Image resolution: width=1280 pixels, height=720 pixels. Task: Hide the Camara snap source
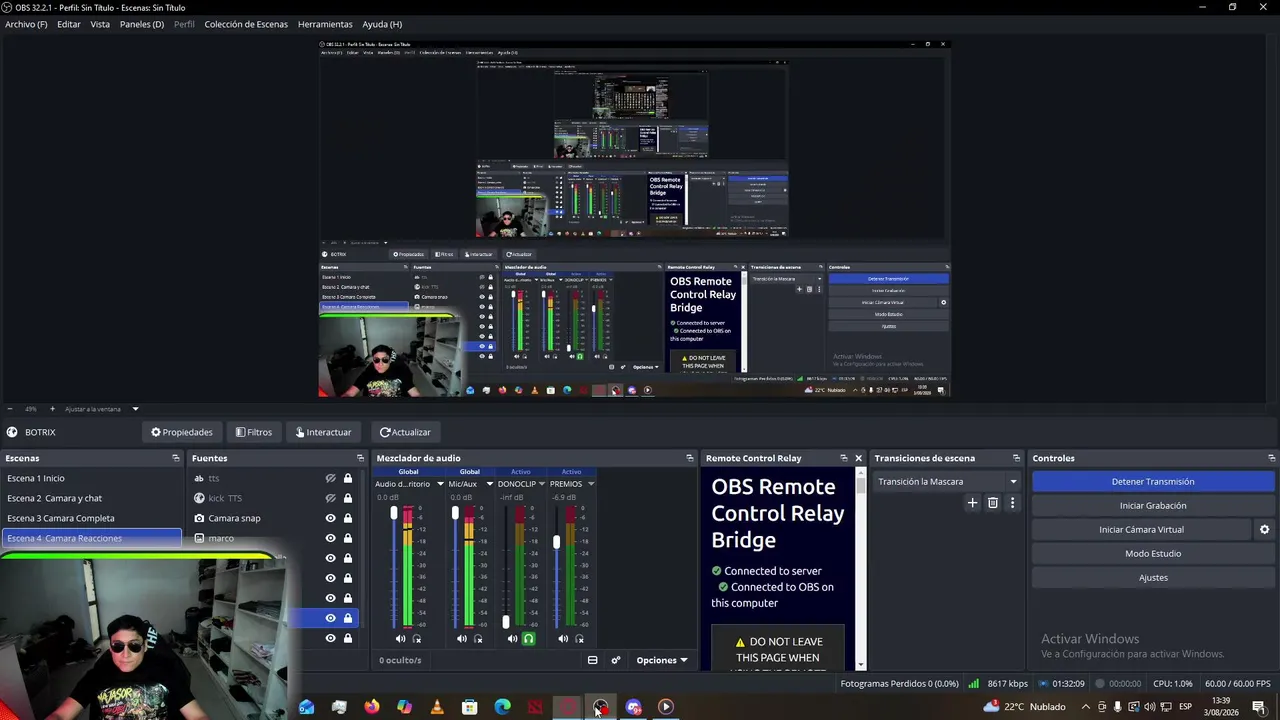click(x=330, y=518)
